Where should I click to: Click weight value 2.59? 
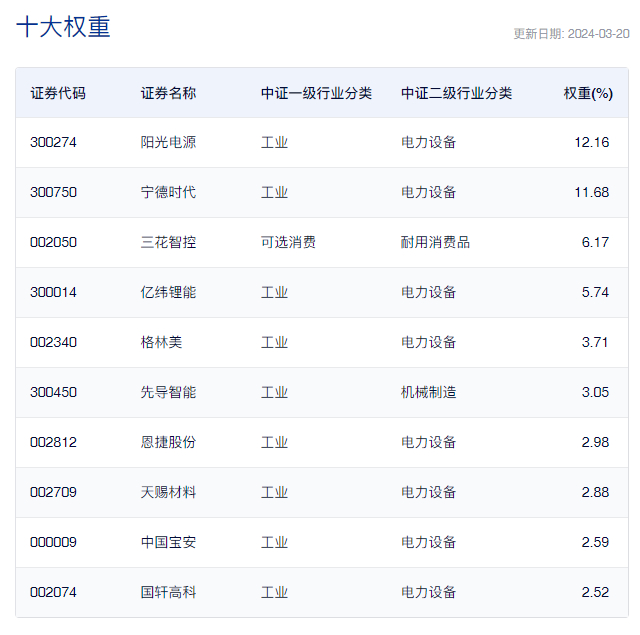tap(596, 542)
